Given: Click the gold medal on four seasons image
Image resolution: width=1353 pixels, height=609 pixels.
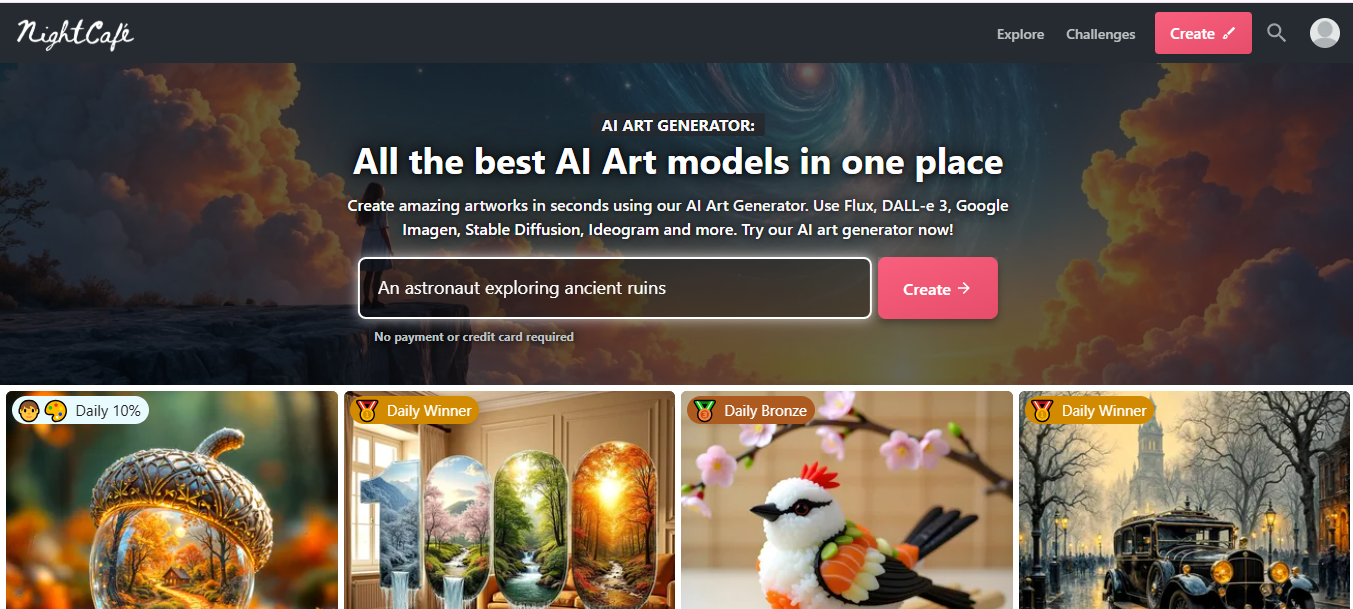Looking at the screenshot, I should [x=367, y=410].
